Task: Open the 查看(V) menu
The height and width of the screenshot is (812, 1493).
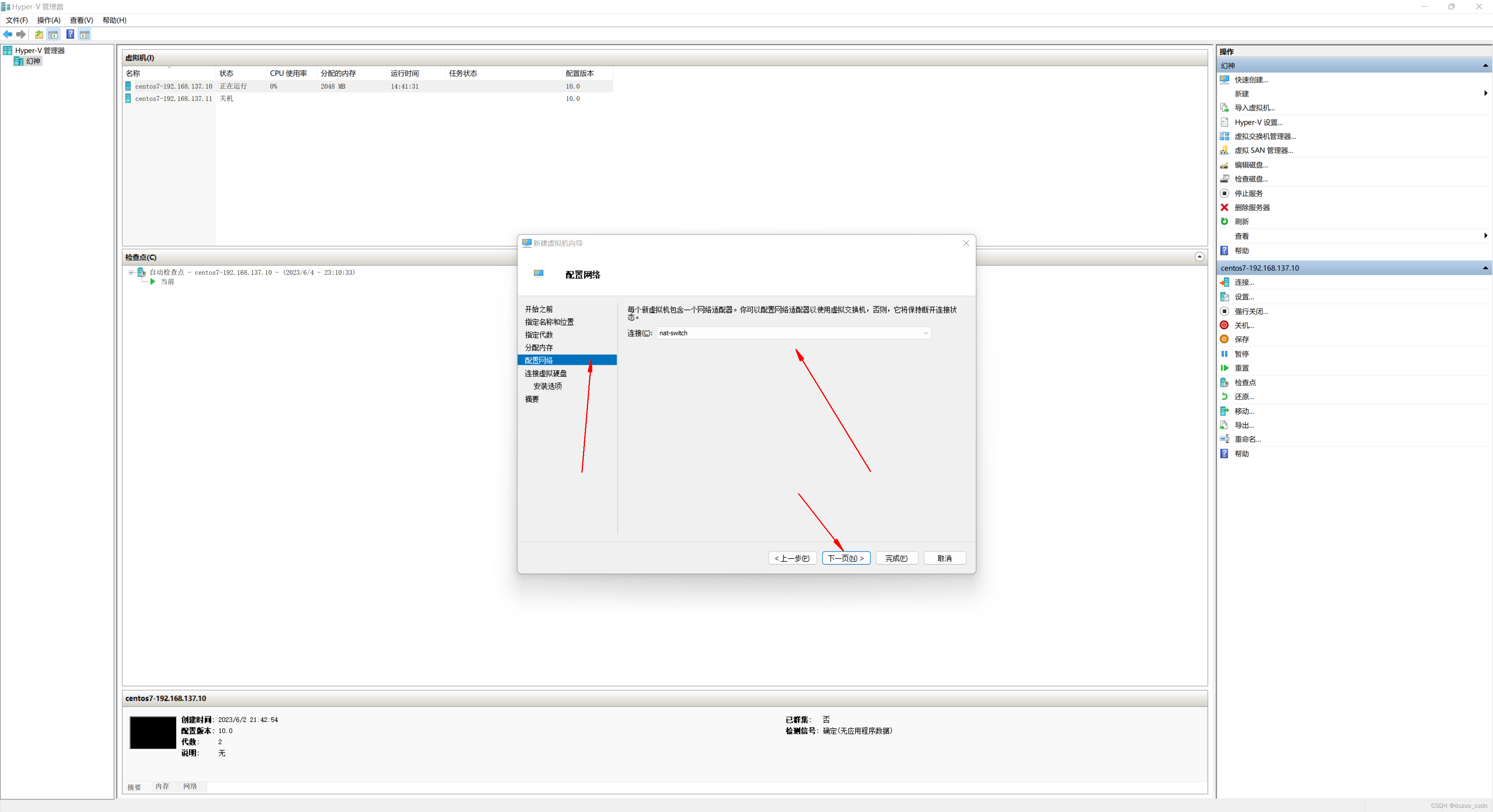Action: [x=81, y=20]
